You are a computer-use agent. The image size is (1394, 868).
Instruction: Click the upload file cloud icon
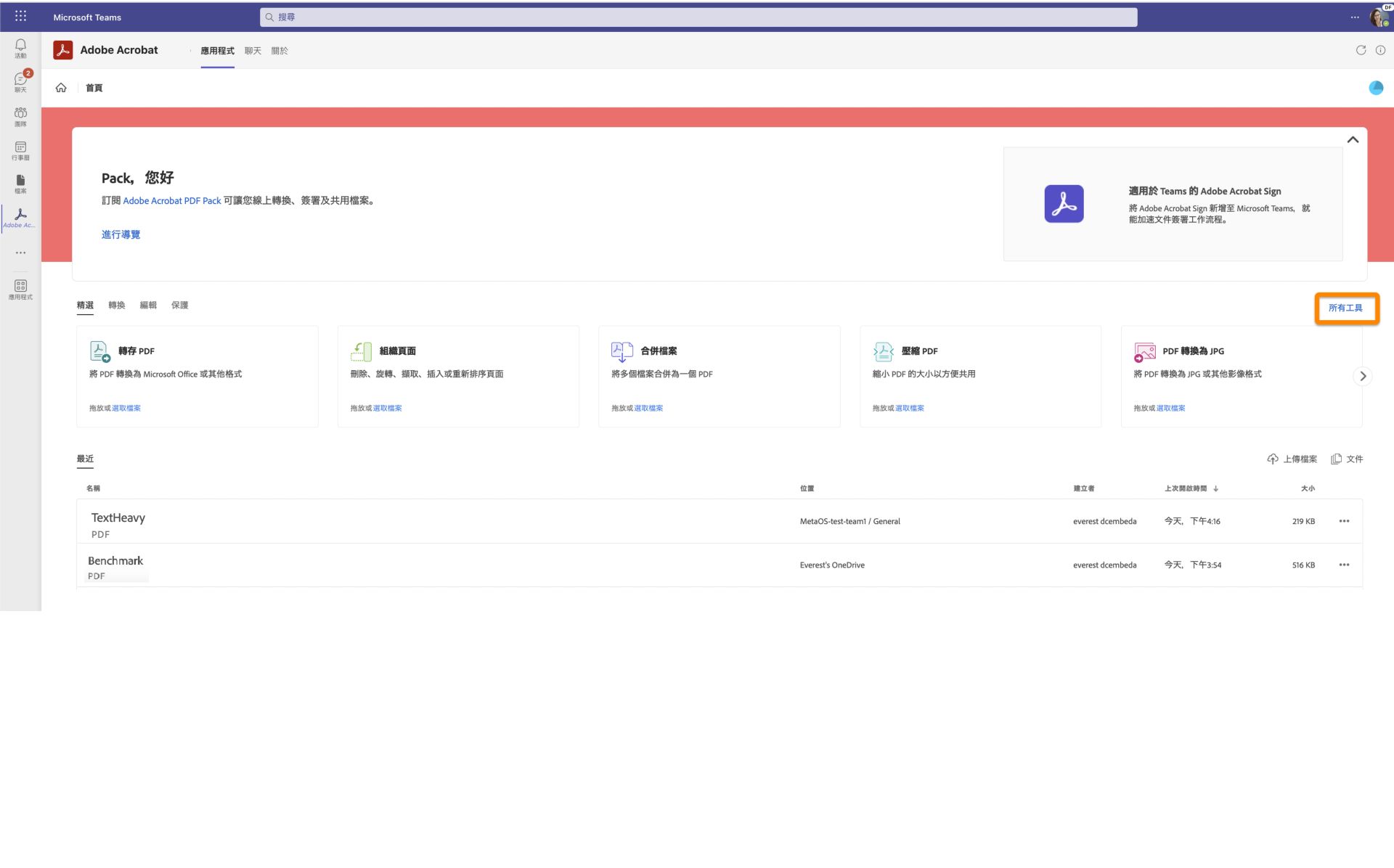click(1273, 459)
